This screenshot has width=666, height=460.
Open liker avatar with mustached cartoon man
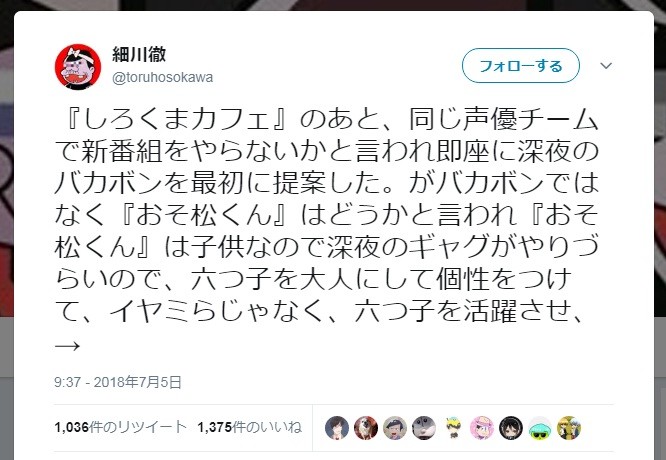[x=395, y=428]
